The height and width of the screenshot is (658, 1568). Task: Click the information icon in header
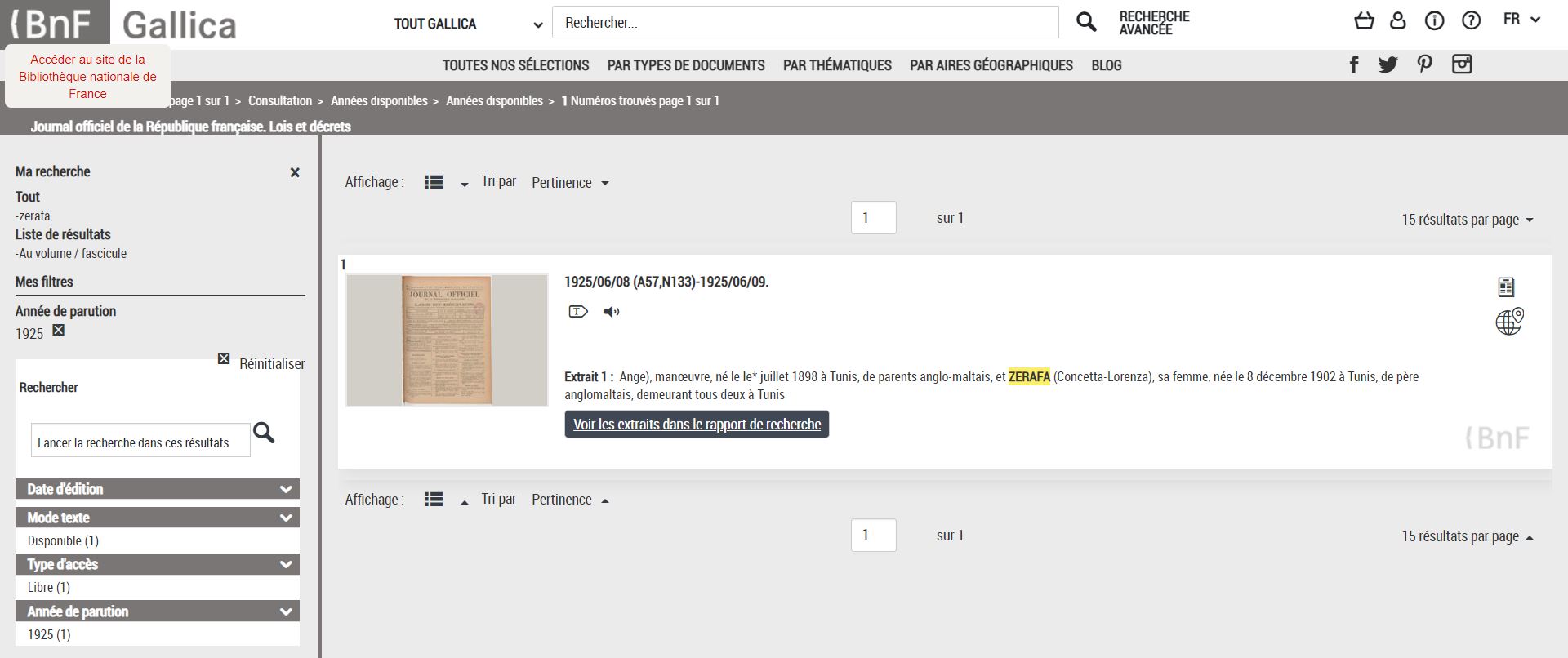click(x=1434, y=20)
